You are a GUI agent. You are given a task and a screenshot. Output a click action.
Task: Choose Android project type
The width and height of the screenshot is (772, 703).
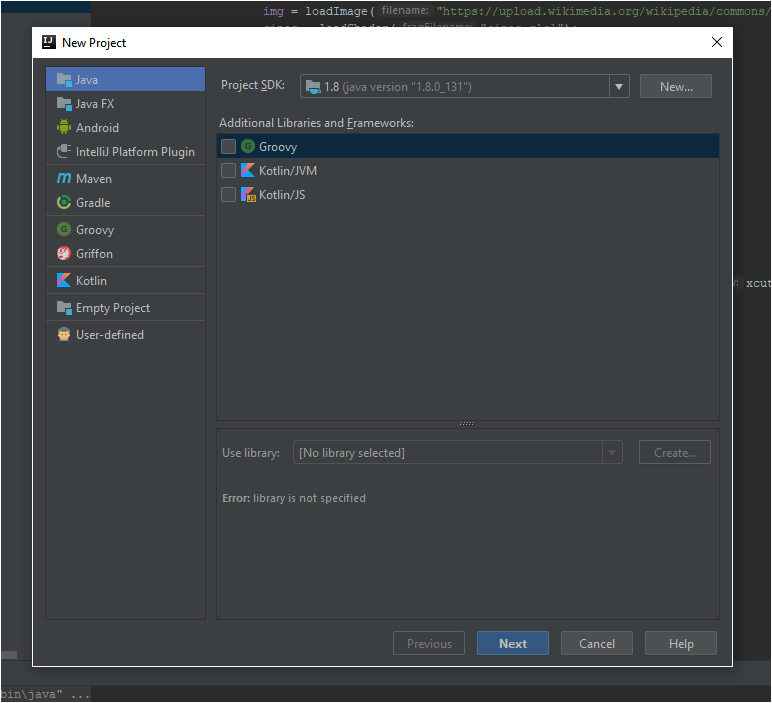pyautogui.click(x=125, y=128)
